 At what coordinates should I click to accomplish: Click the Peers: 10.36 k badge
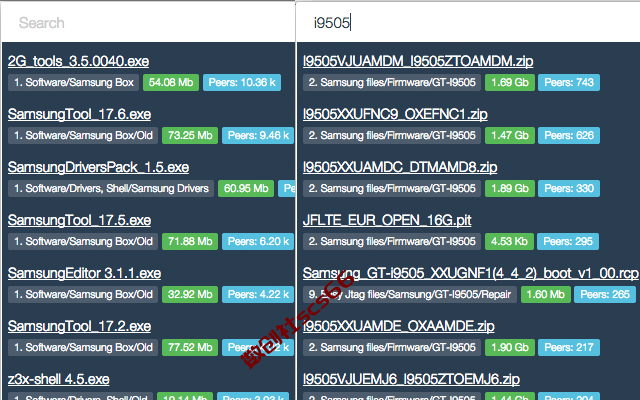pyautogui.click(x=242, y=82)
